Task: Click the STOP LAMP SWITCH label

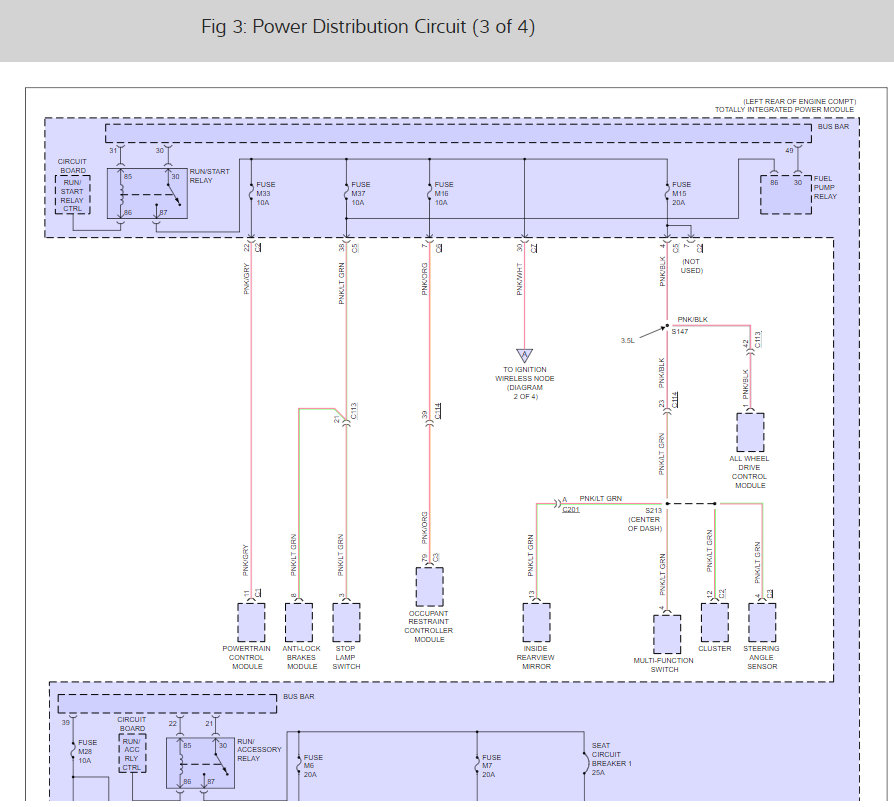Action: 346,658
